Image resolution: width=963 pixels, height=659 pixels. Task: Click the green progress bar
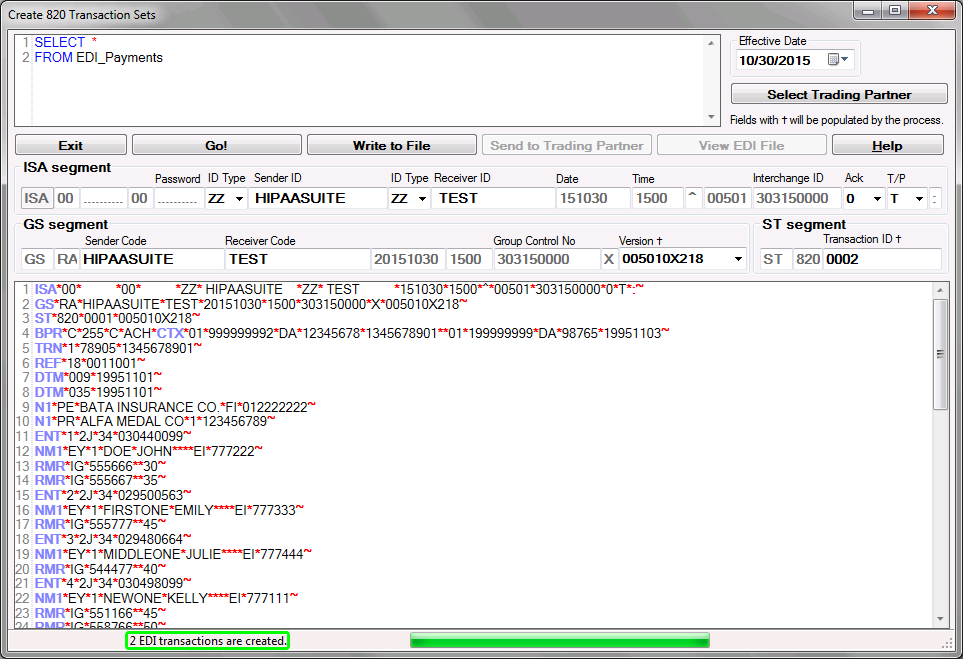559,640
